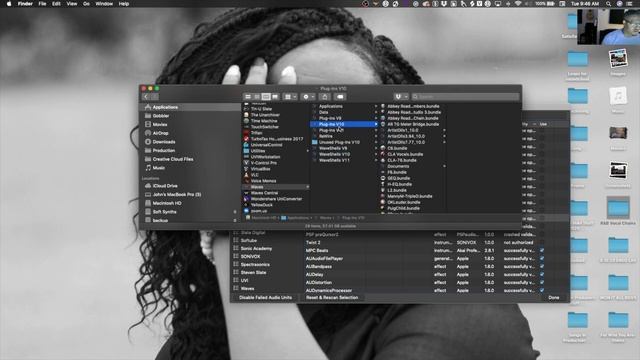The height and width of the screenshot is (360, 640).
Task: Select John's MacBook Pro (3) location
Action: point(176,195)
